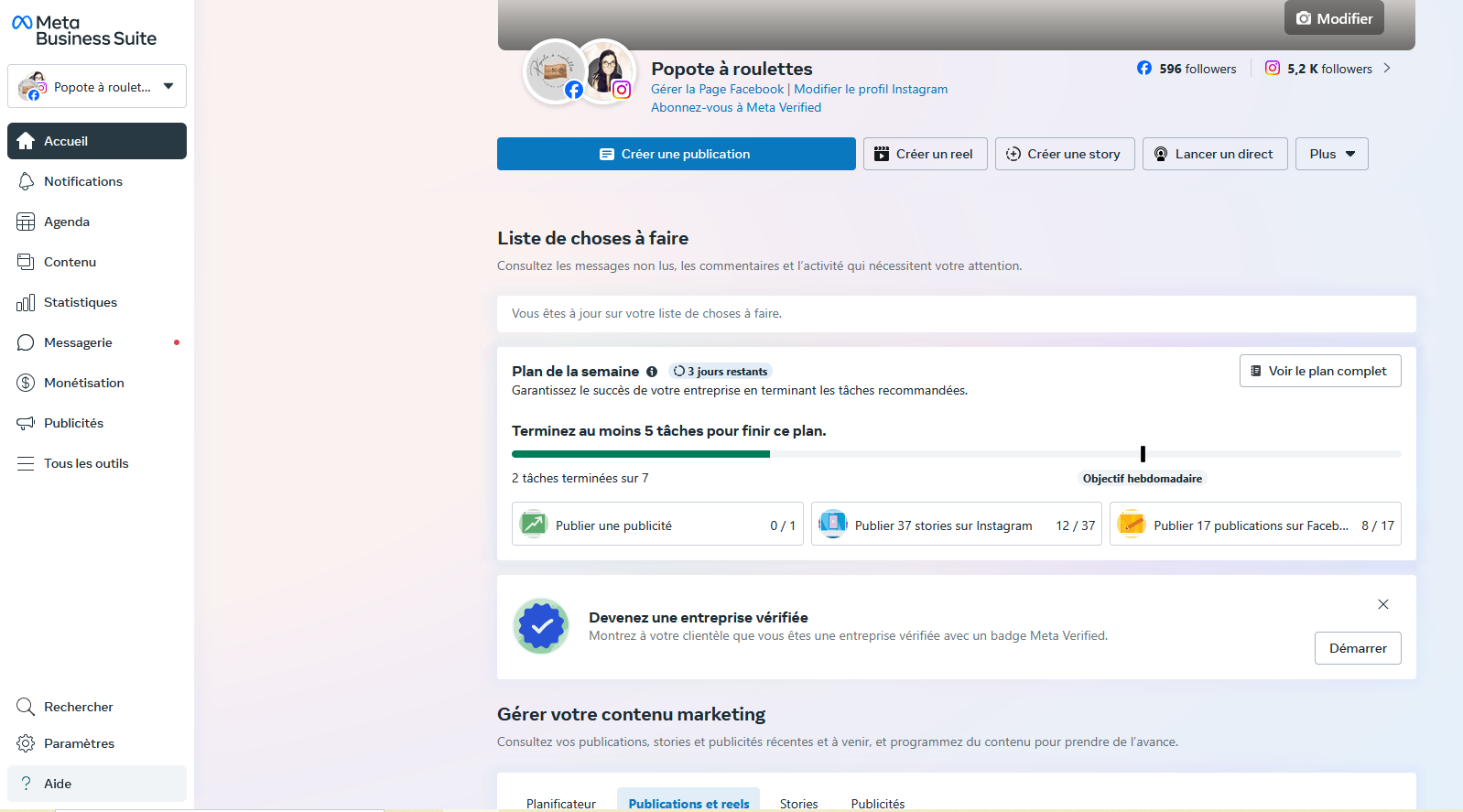The width and height of the screenshot is (1463, 812).
Task: Open Paramètres in the sidebar
Action: [x=97, y=743]
